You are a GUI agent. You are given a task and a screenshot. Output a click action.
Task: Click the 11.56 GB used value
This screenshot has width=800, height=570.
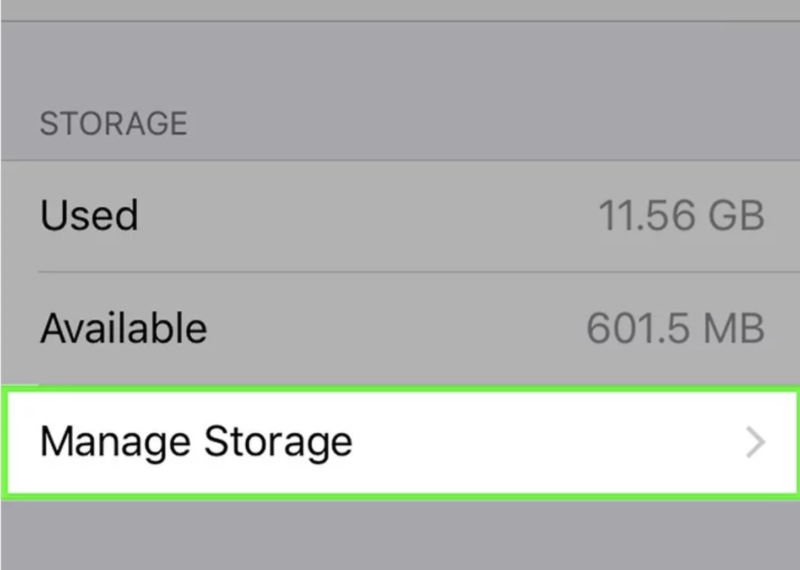[681, 215]
